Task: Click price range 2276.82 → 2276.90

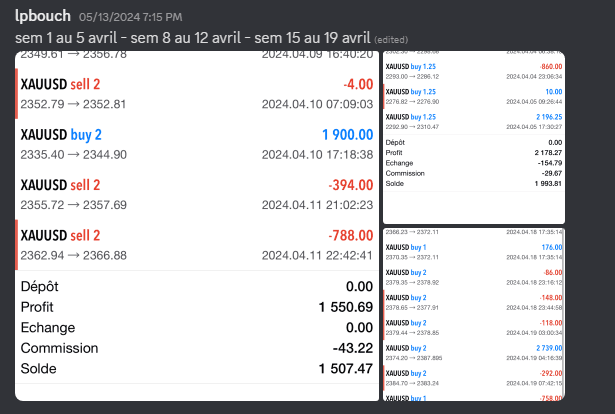Action: pos(412,102)
